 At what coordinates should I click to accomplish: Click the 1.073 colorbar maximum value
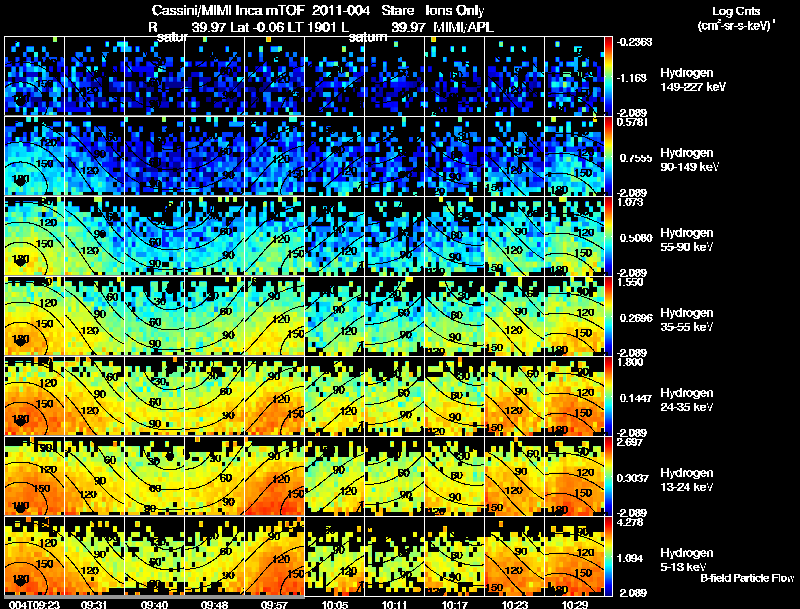630,202
